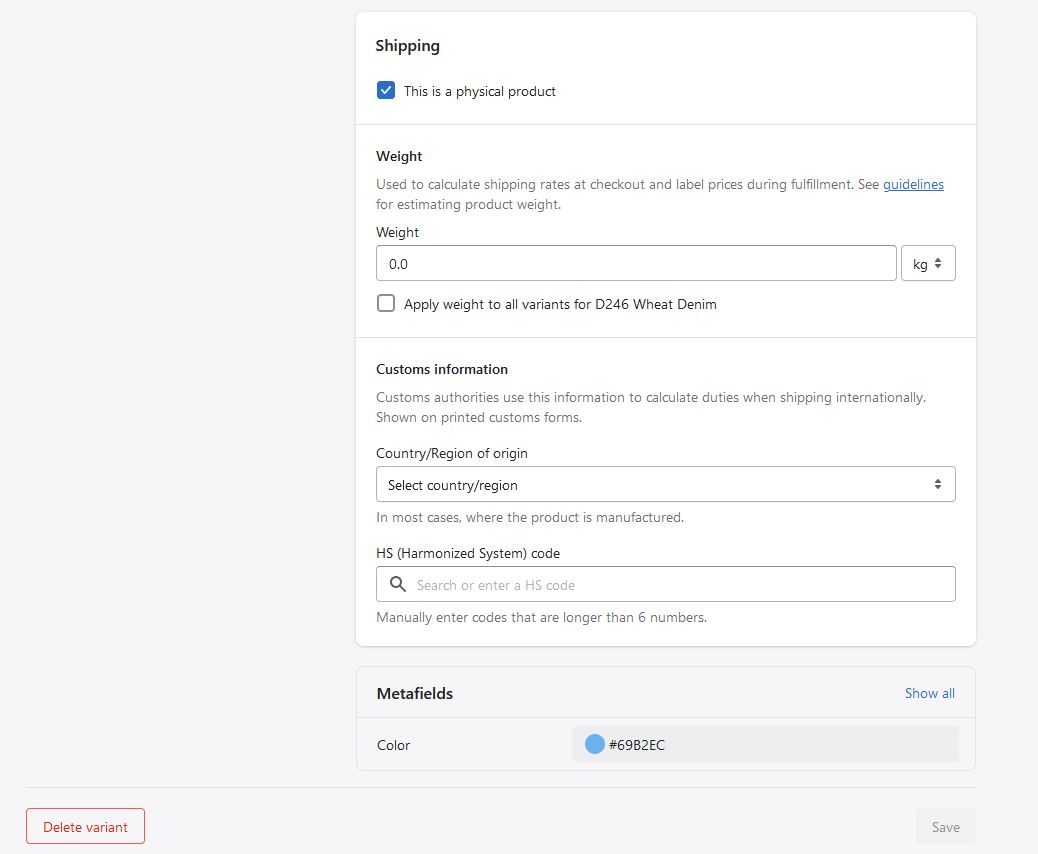Open the Select country/region dropdown
The image size is (1038, 854).
pyautogui.click(x=665, y=484)
